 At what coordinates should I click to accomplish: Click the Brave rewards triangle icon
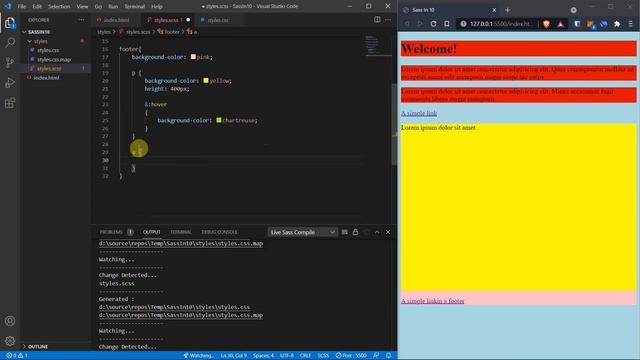pos(561,24)
